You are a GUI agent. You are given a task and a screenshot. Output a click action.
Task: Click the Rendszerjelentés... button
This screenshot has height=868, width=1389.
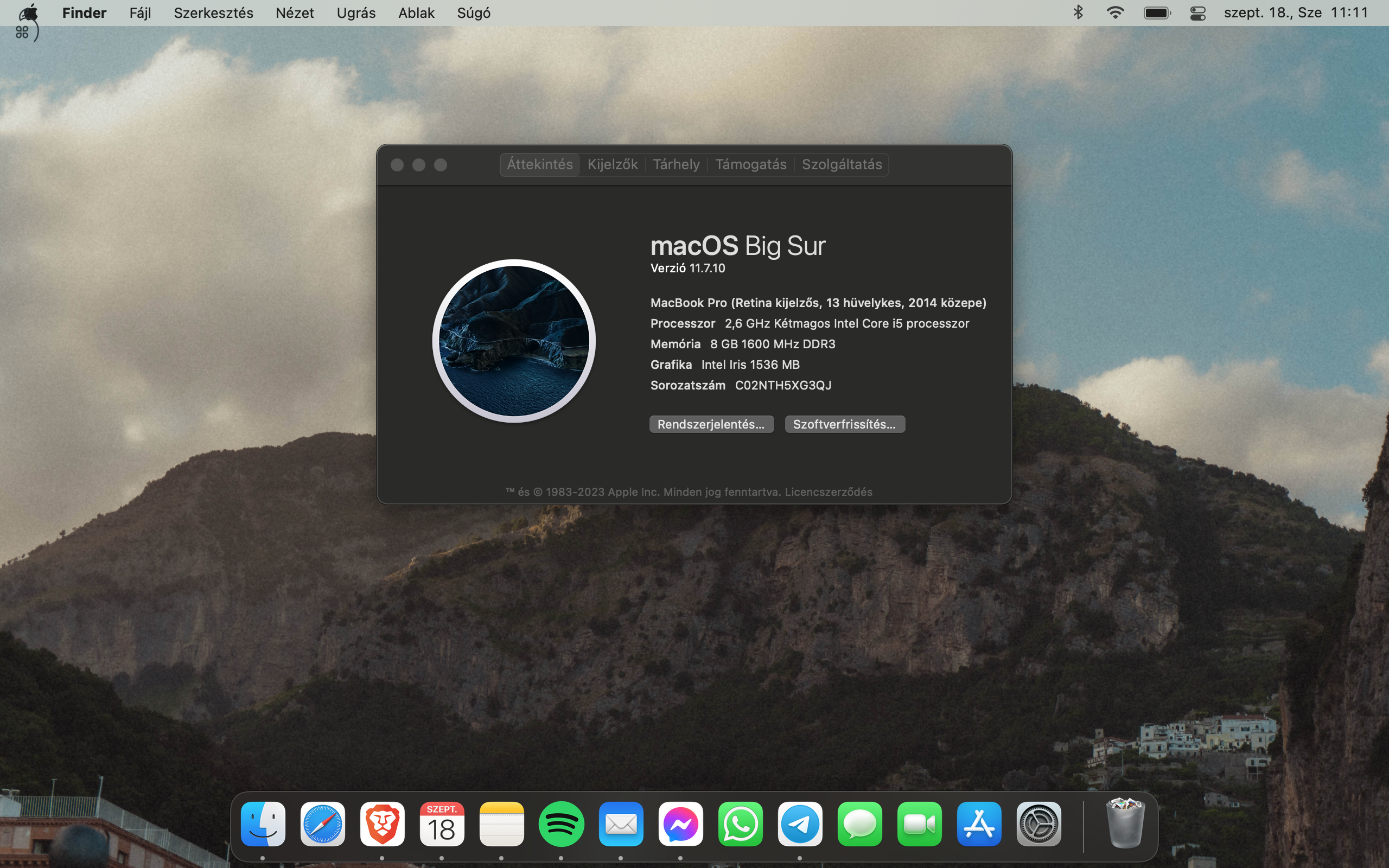click(x=711, y=424)
